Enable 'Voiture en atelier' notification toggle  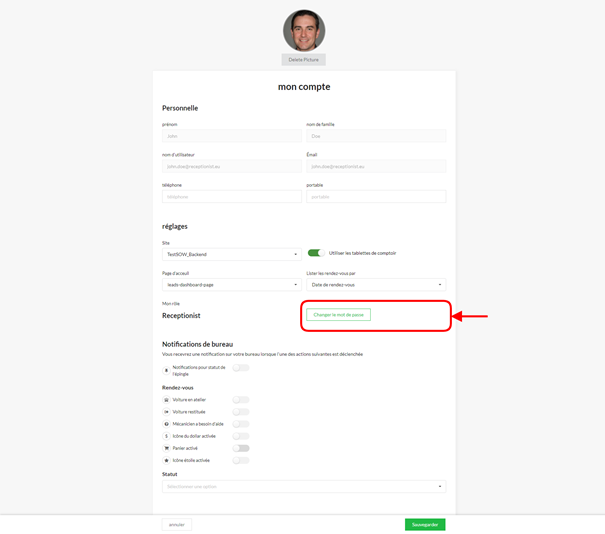click(241, 400)
